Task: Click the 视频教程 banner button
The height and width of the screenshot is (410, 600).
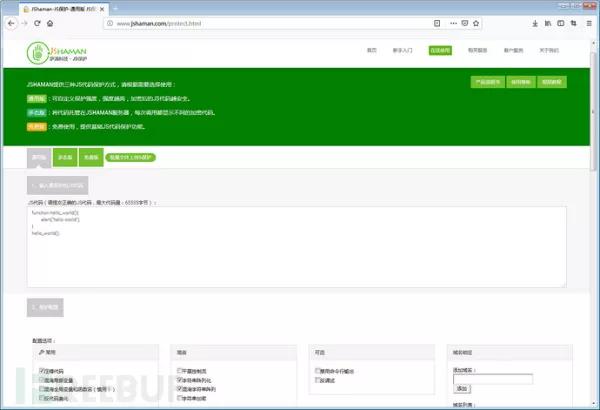Action: tap(552, 82)
